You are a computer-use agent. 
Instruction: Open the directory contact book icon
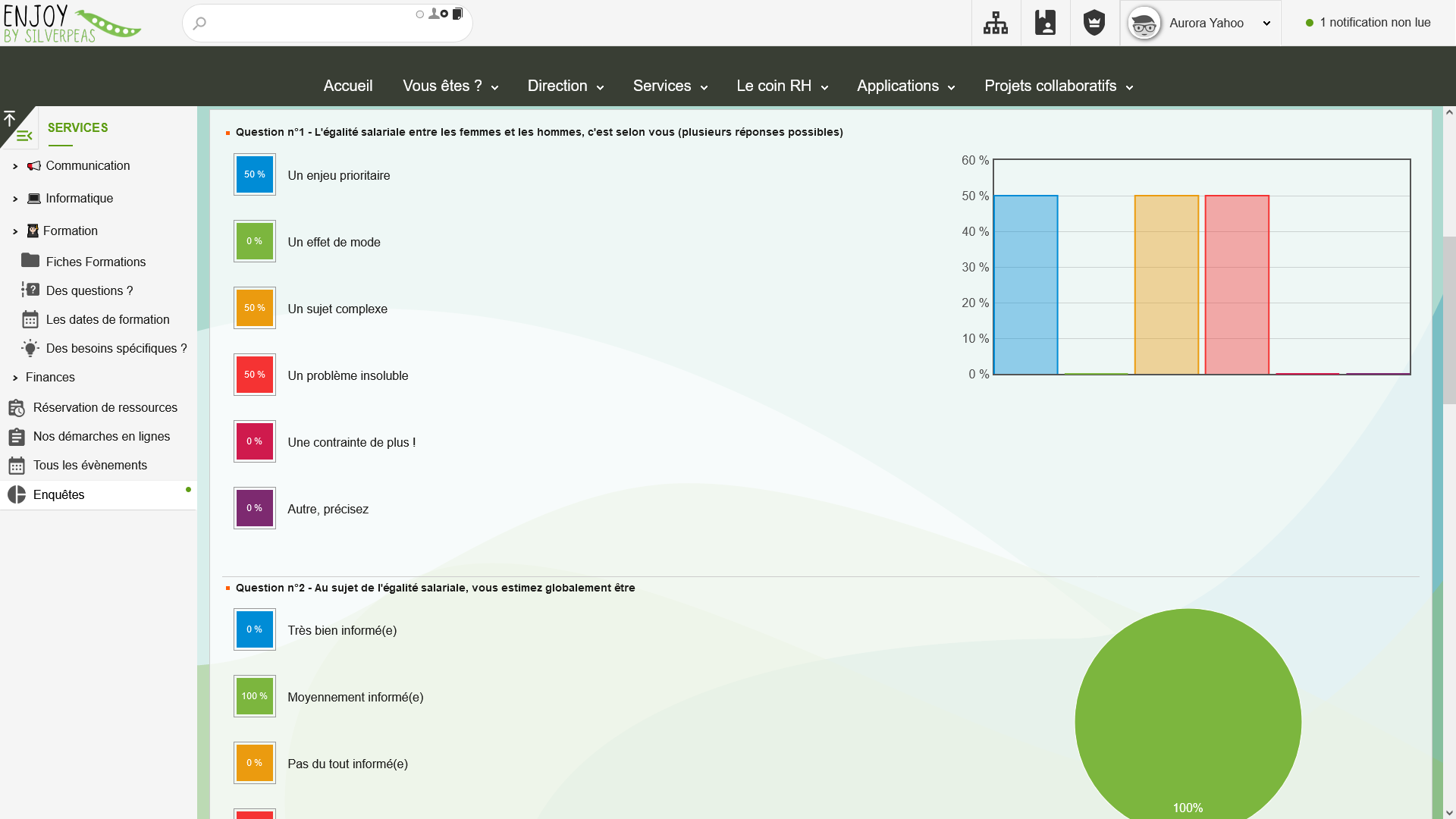(x=1045, y=24)
